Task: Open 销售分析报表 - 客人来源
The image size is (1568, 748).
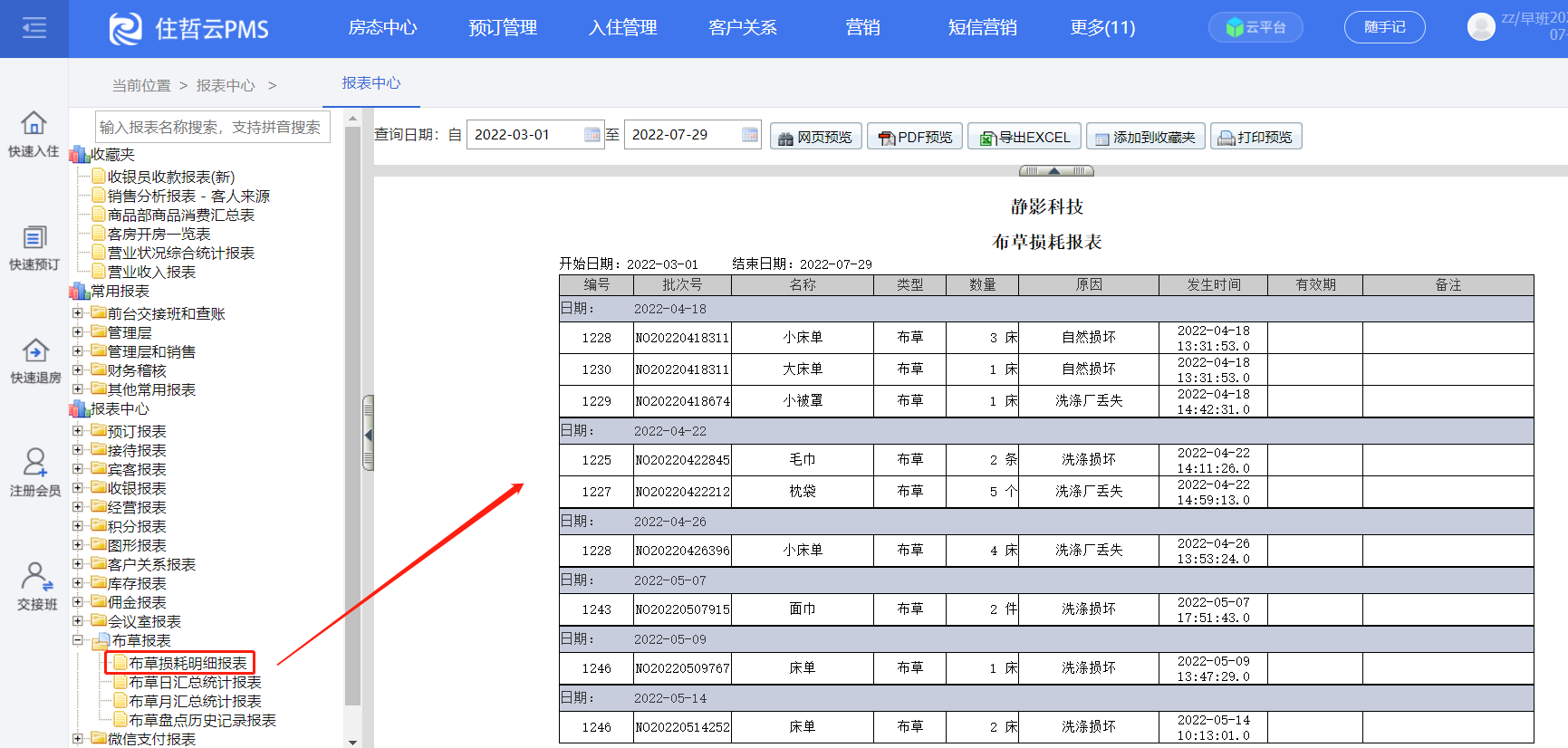Action: [188, 196]
